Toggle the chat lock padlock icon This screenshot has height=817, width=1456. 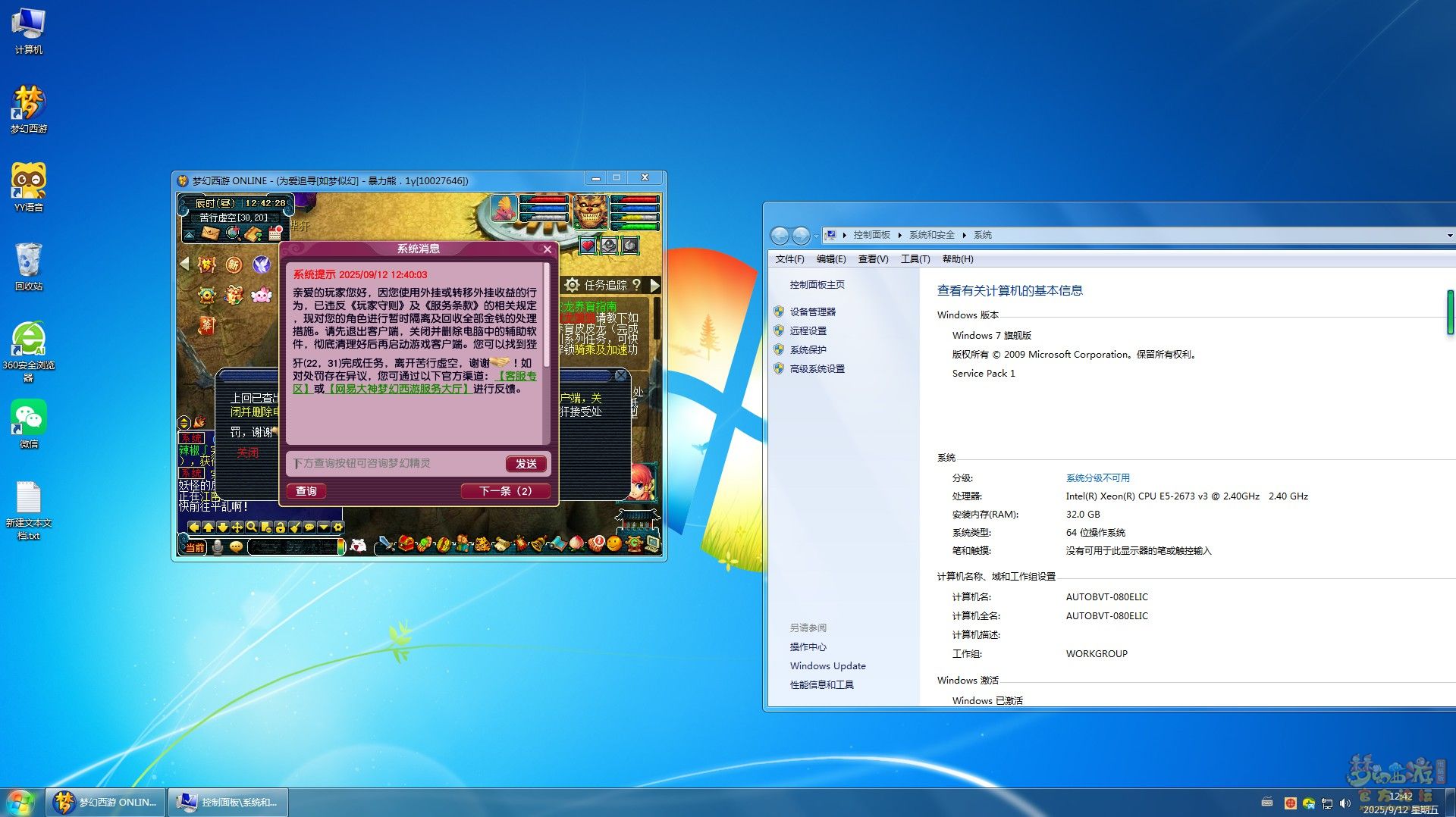[280, 527]
